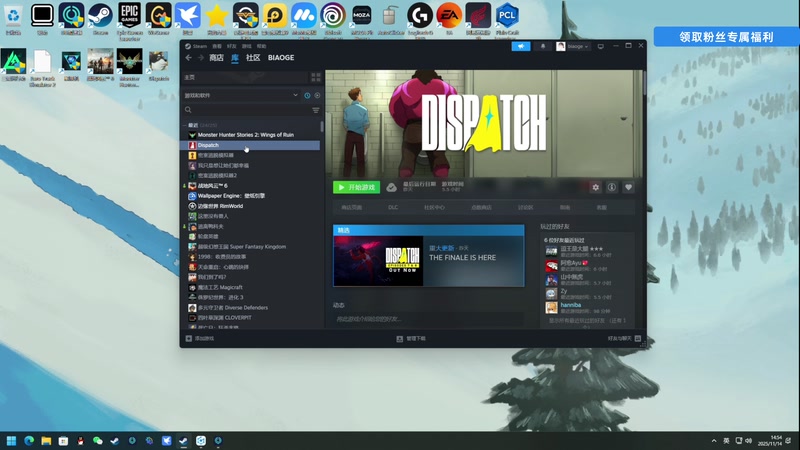Click the library 主页 home bar
The width and height of the screenshot is (800, 450).
pos(245,77)
